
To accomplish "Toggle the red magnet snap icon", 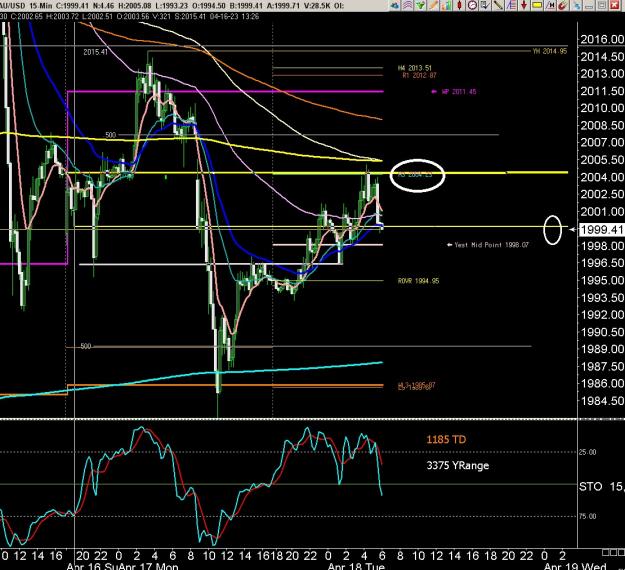I will 563,6.
